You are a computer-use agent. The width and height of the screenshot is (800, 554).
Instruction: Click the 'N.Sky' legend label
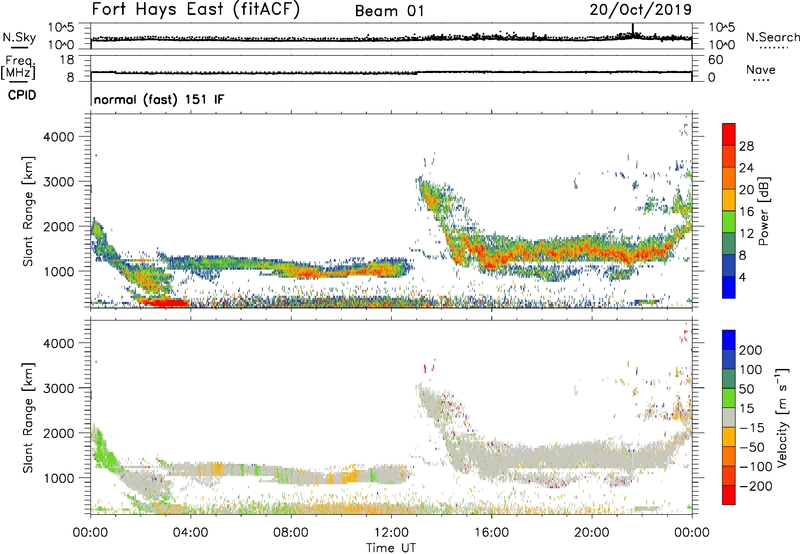coord(19,37)
